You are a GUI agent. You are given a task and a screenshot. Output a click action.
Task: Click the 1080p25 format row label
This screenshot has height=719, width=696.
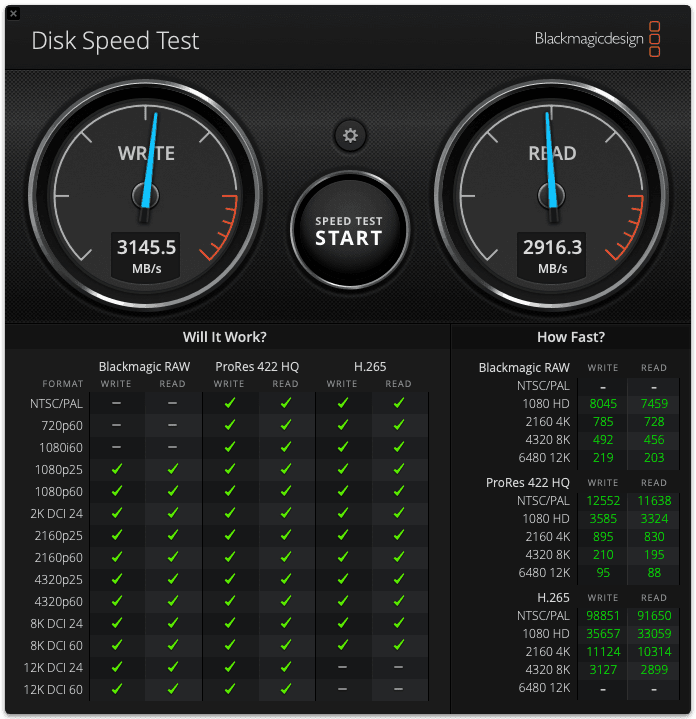click(x=59, y=470)
